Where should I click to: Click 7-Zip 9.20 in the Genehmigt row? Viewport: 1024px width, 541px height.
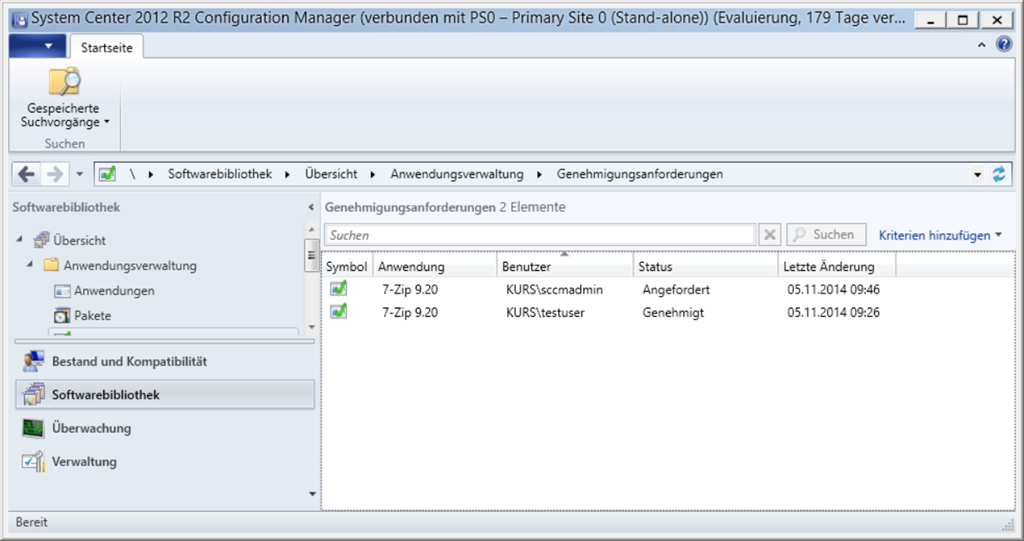pos(410,312)
